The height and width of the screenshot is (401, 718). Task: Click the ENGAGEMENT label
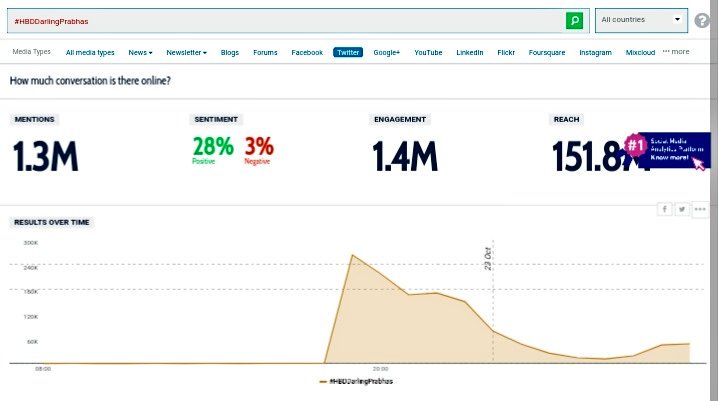[400, 119]
